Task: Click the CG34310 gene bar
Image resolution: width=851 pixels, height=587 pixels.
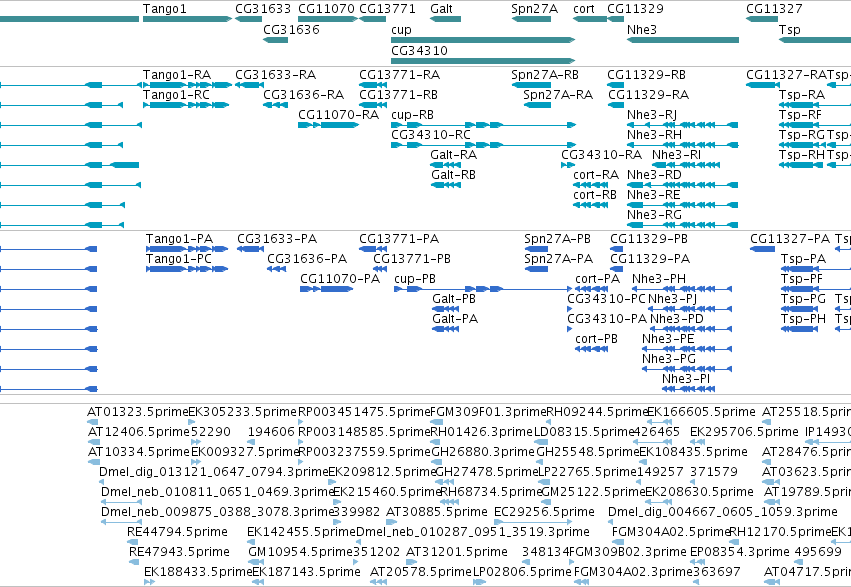Action: [x=483, y=60]
